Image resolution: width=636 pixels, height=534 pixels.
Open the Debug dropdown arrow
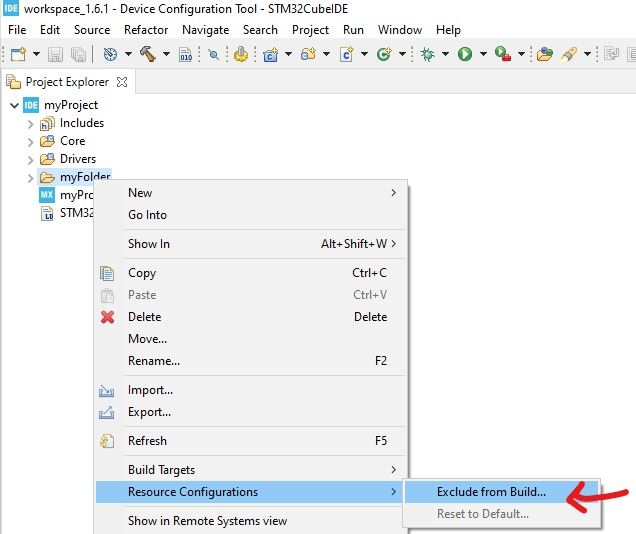(x=445, y=54)
